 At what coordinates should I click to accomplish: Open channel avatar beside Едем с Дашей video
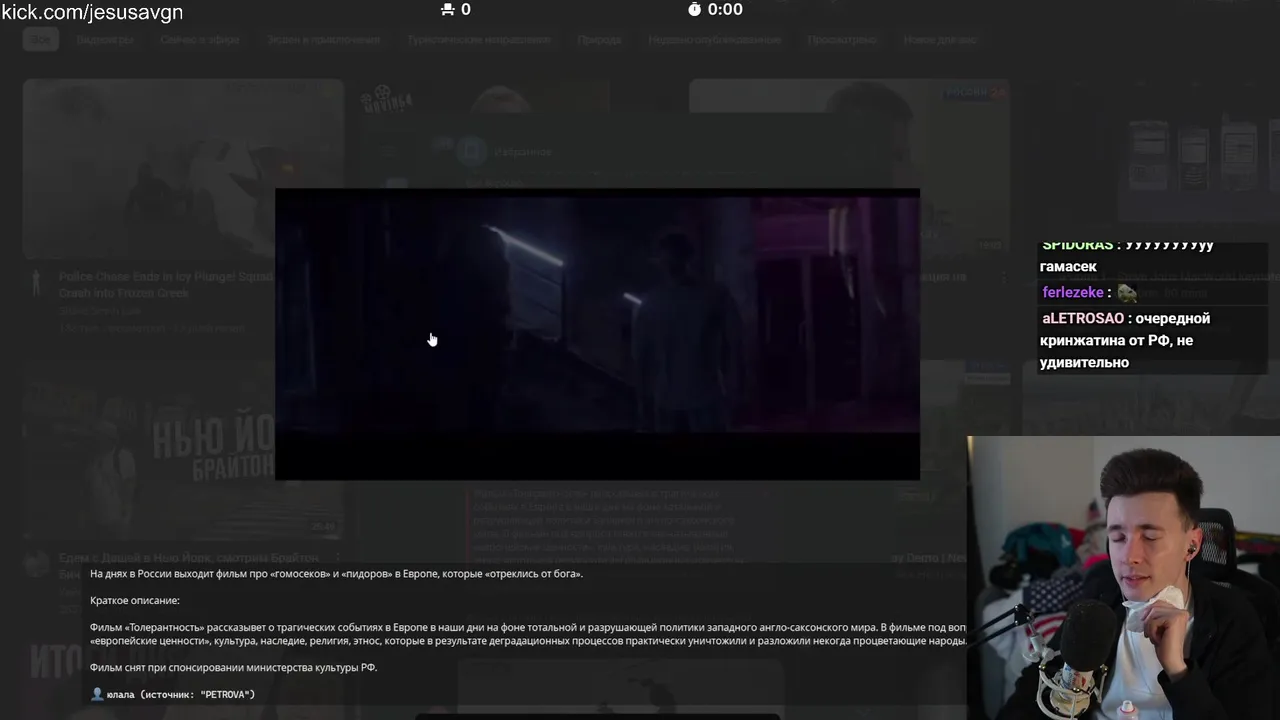(x=38, y=565)
